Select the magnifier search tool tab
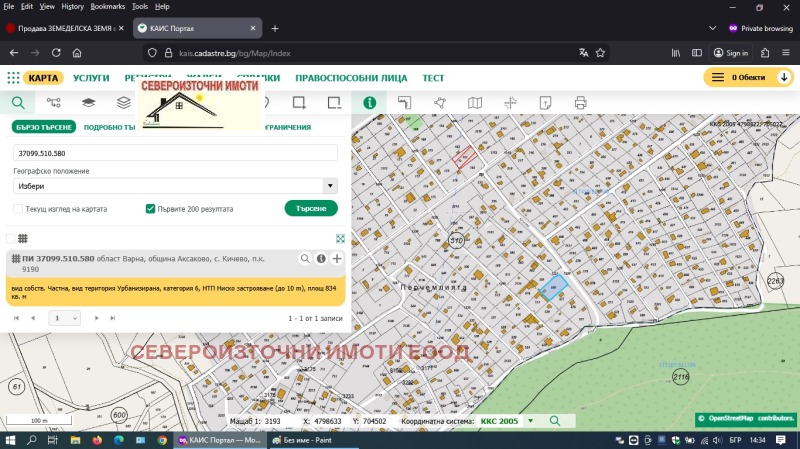This screenshot has height=449, width=800. tap(18, 102)
